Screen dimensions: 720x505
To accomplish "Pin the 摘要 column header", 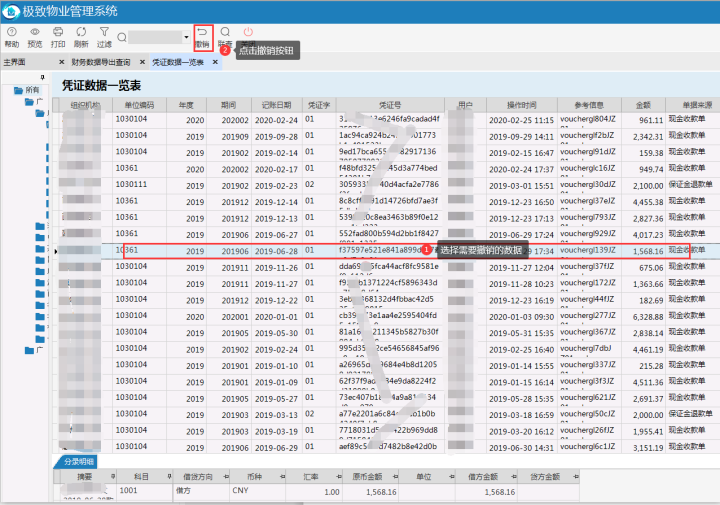I will (113, 477).
